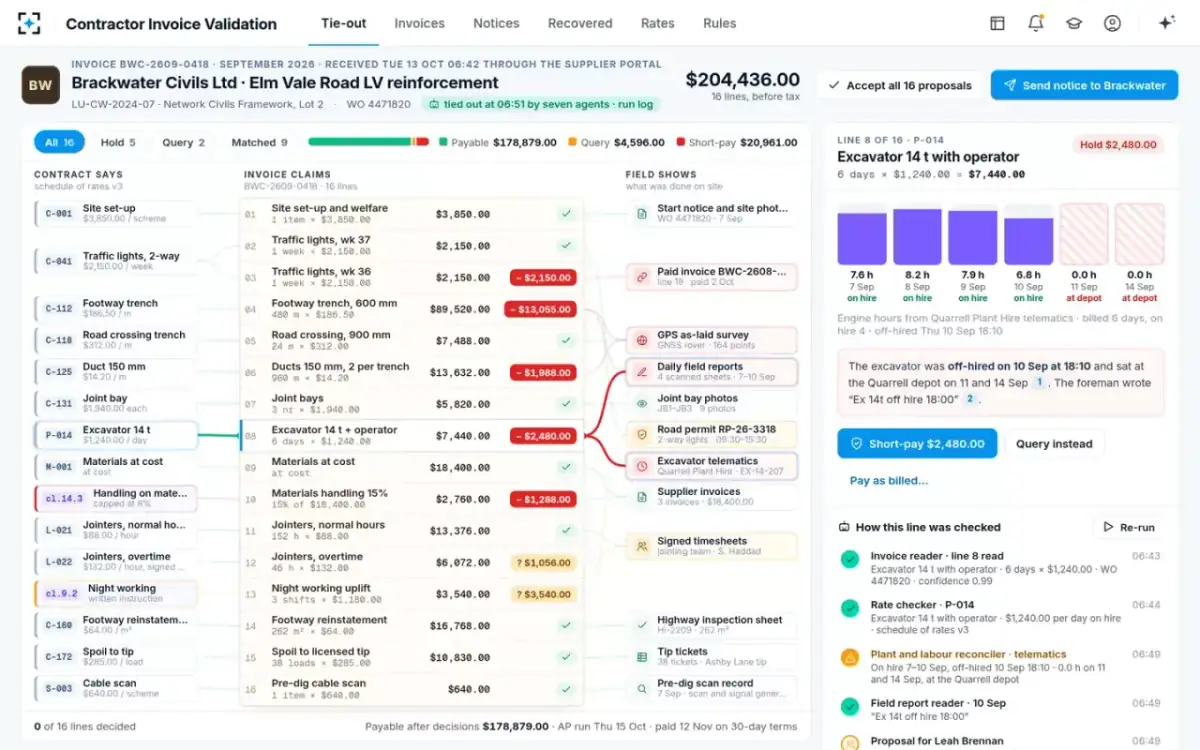Click GPS as-laid survey globe icon

pyautogui.click(x=642, y=340)
